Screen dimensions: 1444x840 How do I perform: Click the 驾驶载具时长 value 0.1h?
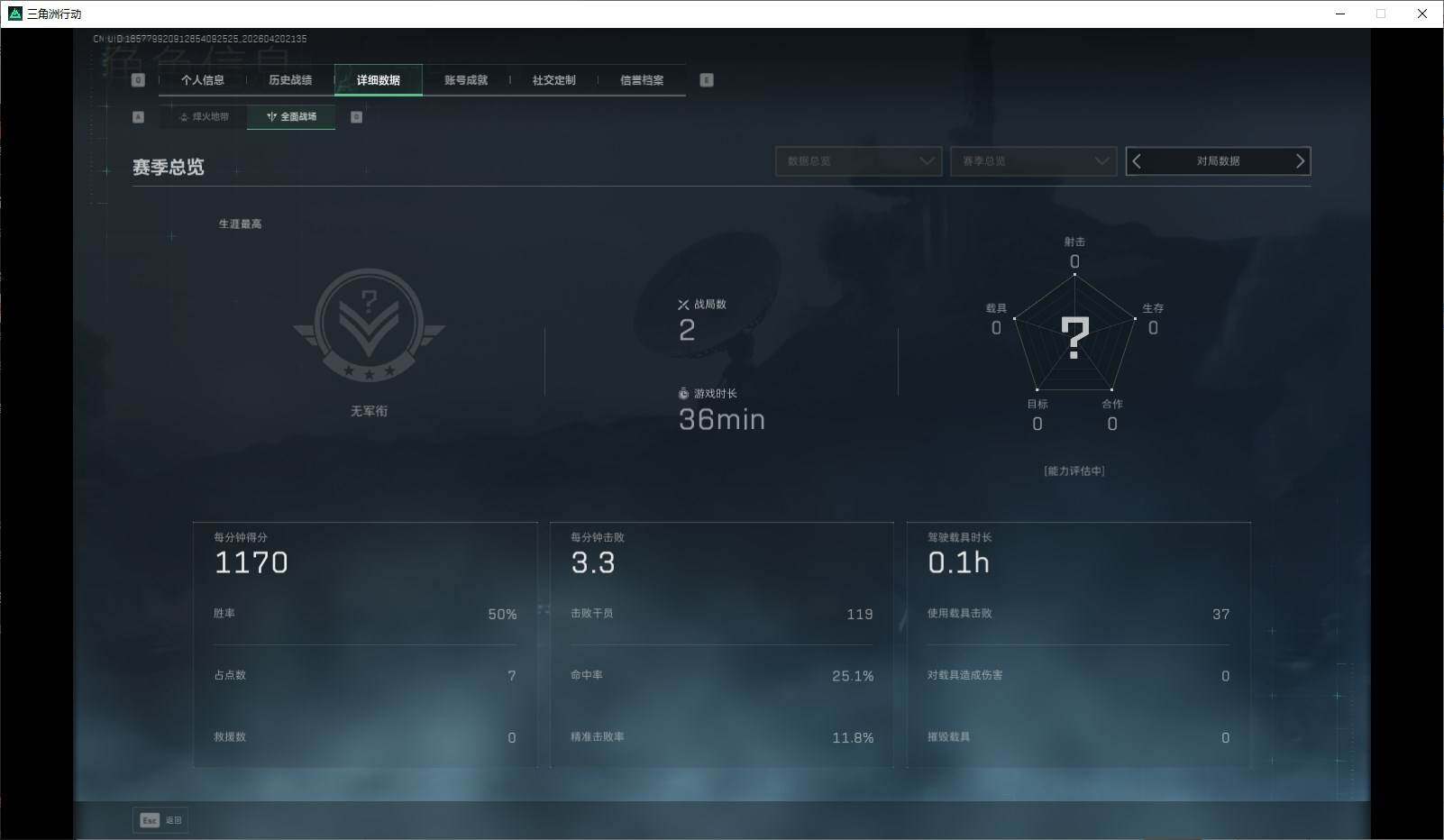(x=959, y=563)
